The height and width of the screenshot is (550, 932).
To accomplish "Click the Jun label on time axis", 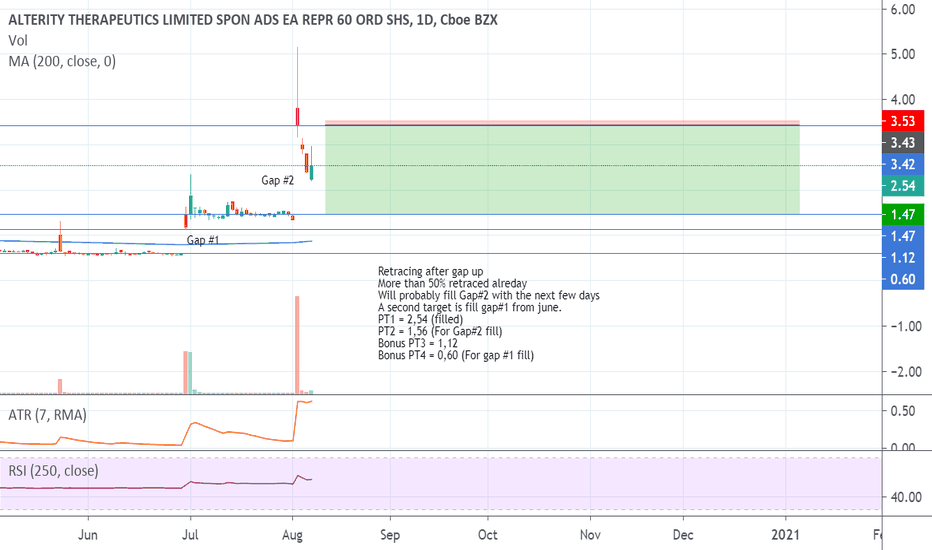I will point(87,535).
